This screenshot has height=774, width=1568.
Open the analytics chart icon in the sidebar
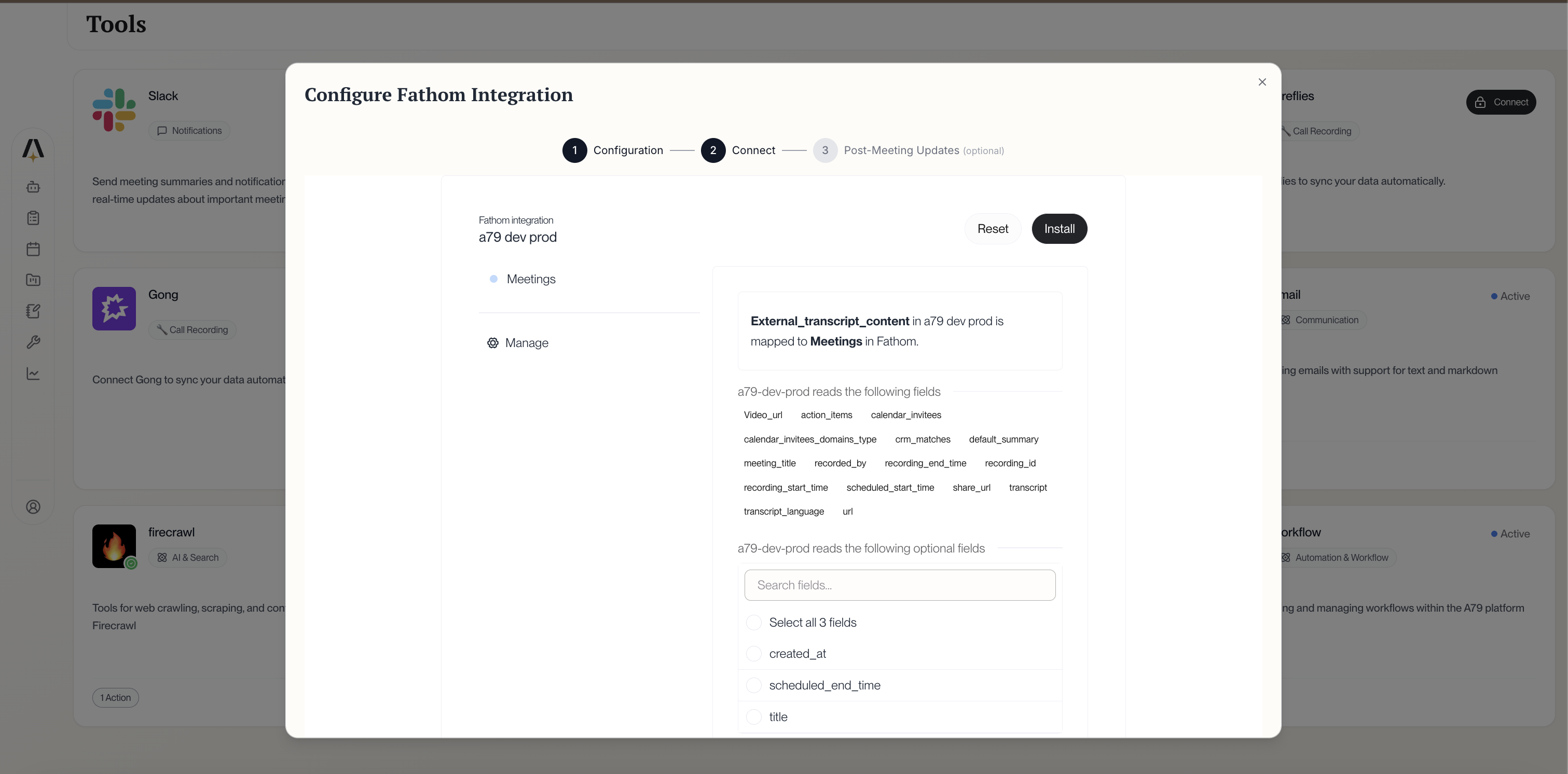click(x=33, y=374)
